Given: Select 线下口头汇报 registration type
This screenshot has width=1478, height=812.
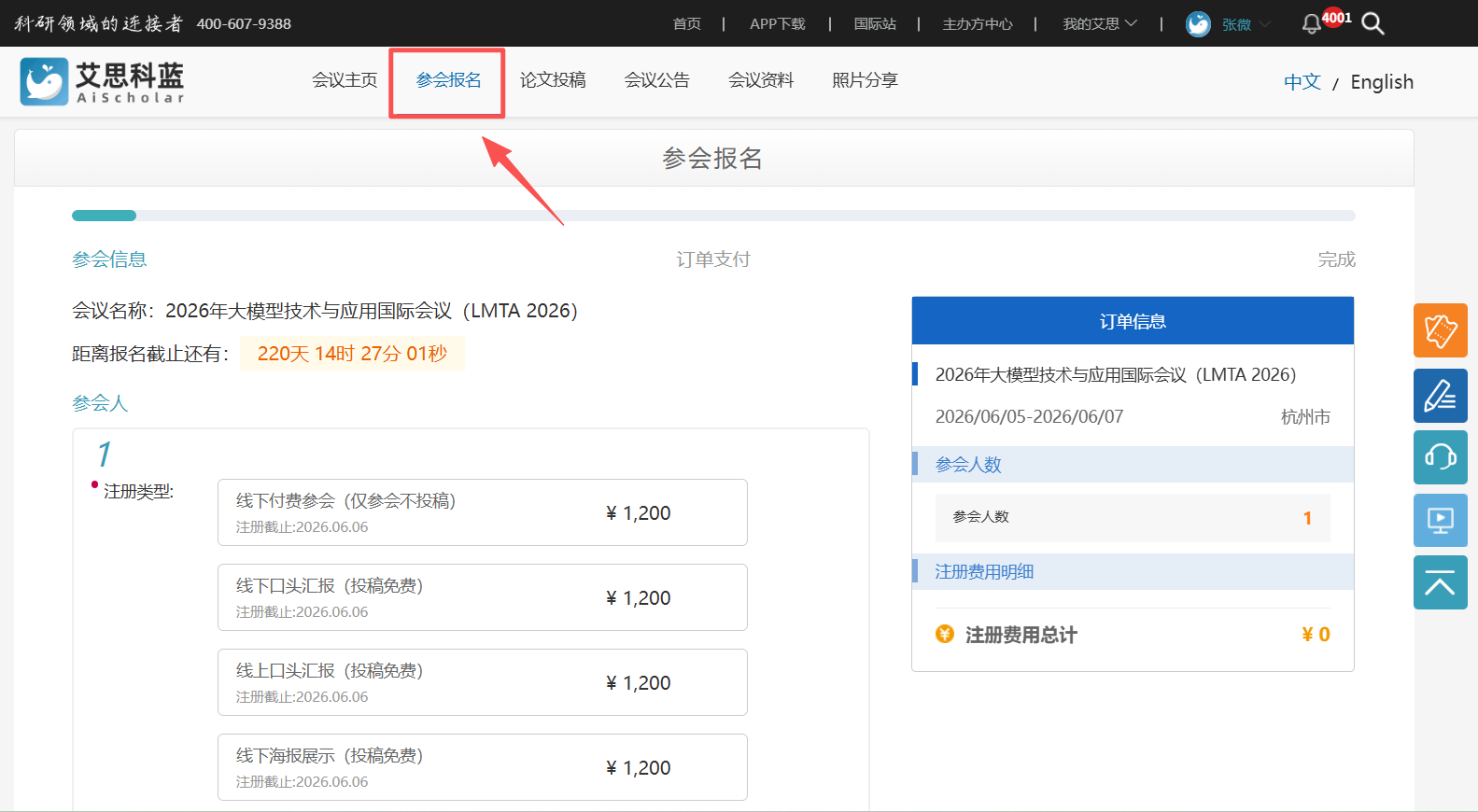Looking at the screenshot, I should click(483, 597).
